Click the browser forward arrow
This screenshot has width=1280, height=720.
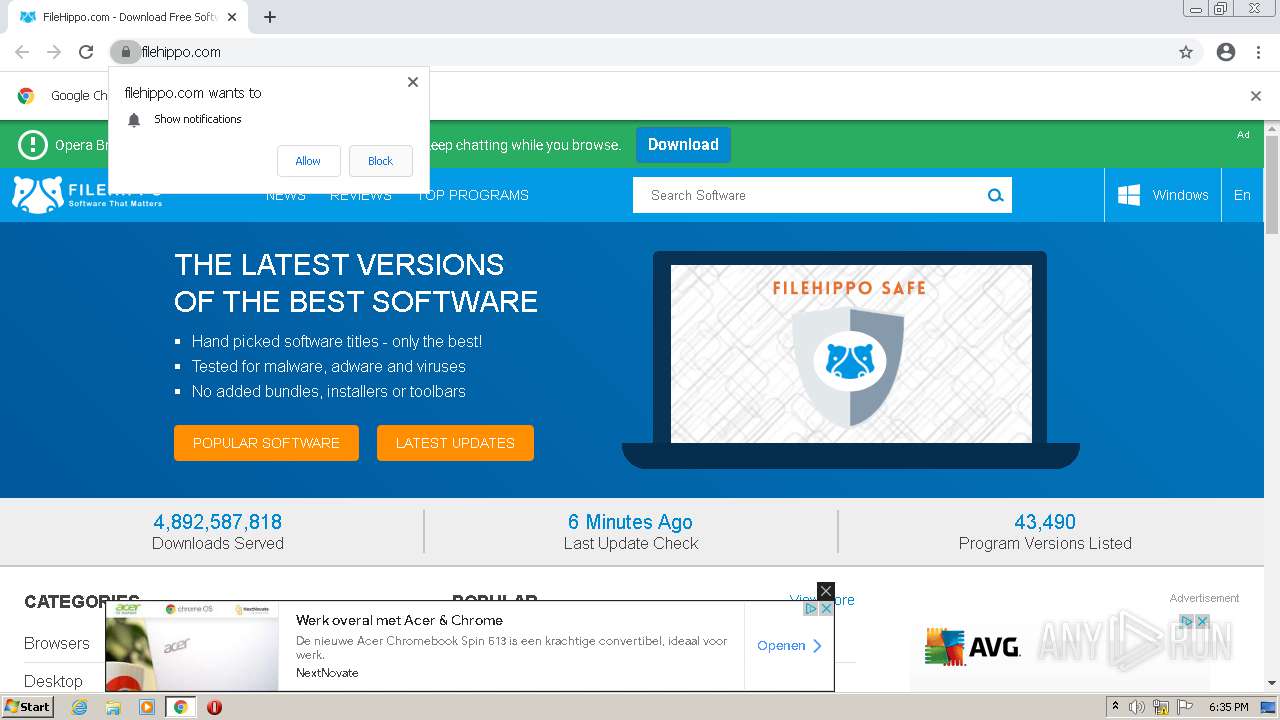point(54,52)
